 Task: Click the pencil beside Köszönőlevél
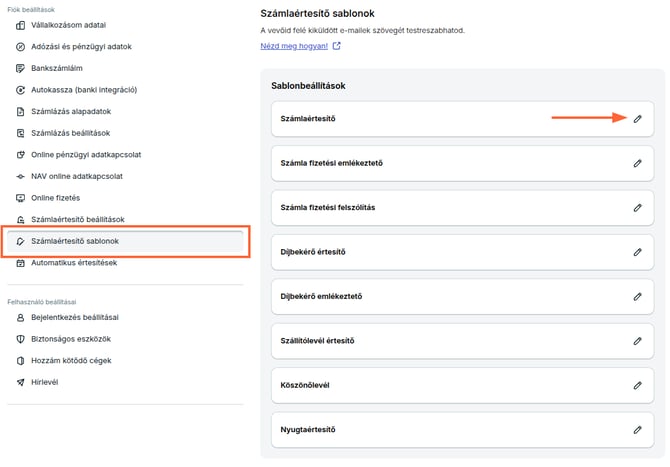(637, 385)
